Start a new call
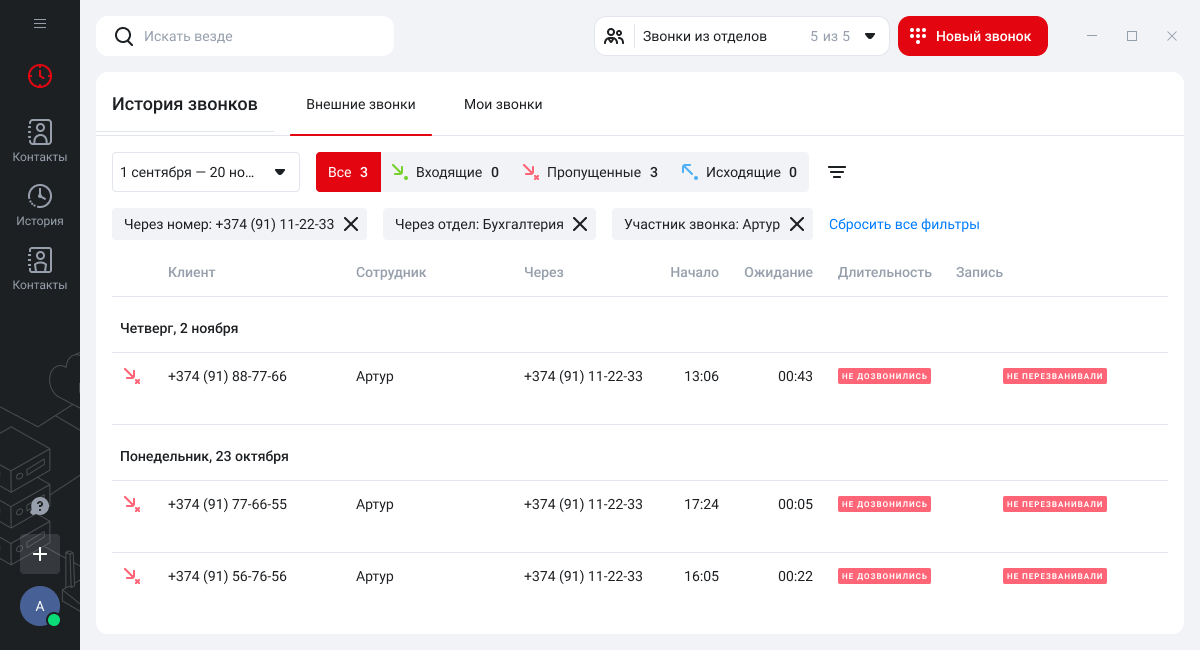 972,36
